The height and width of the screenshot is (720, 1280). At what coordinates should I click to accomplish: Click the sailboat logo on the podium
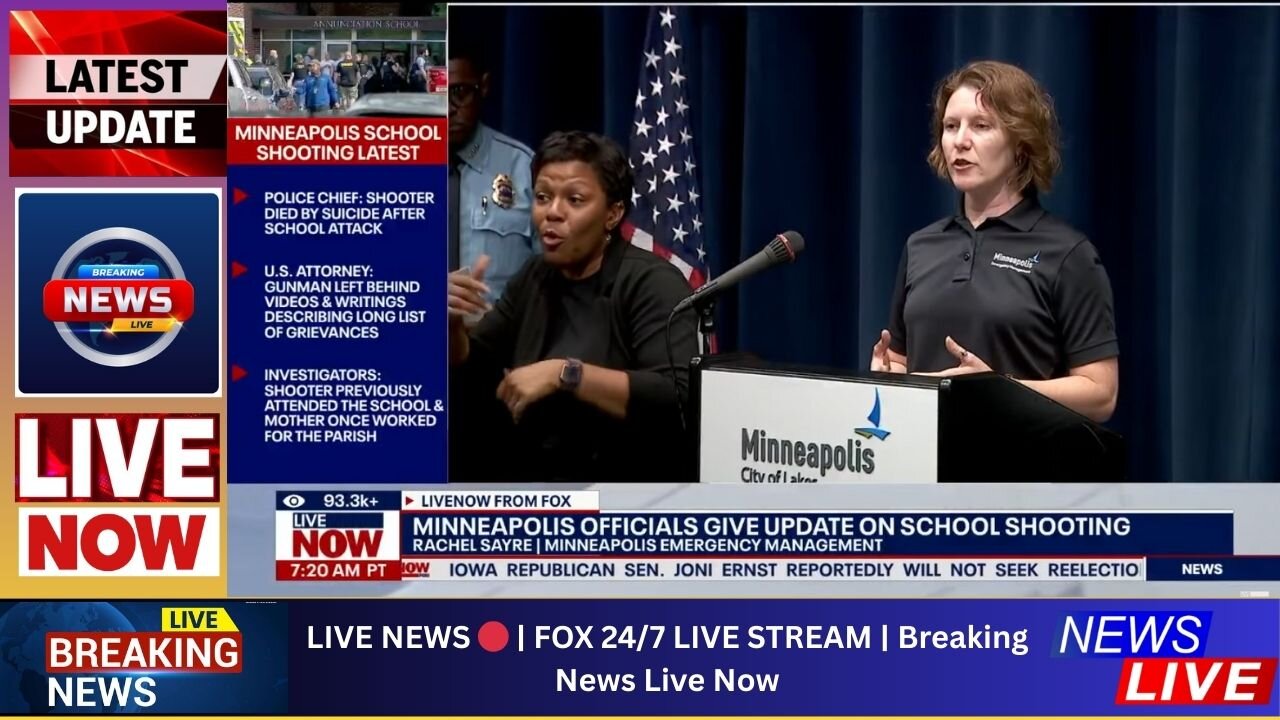point(873,416)
